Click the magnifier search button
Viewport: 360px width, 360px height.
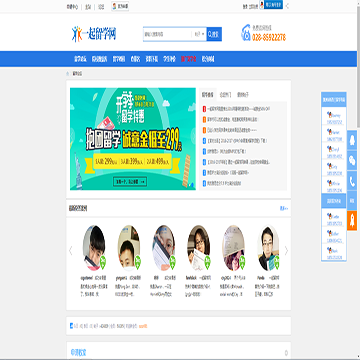[x=214, y=34]
